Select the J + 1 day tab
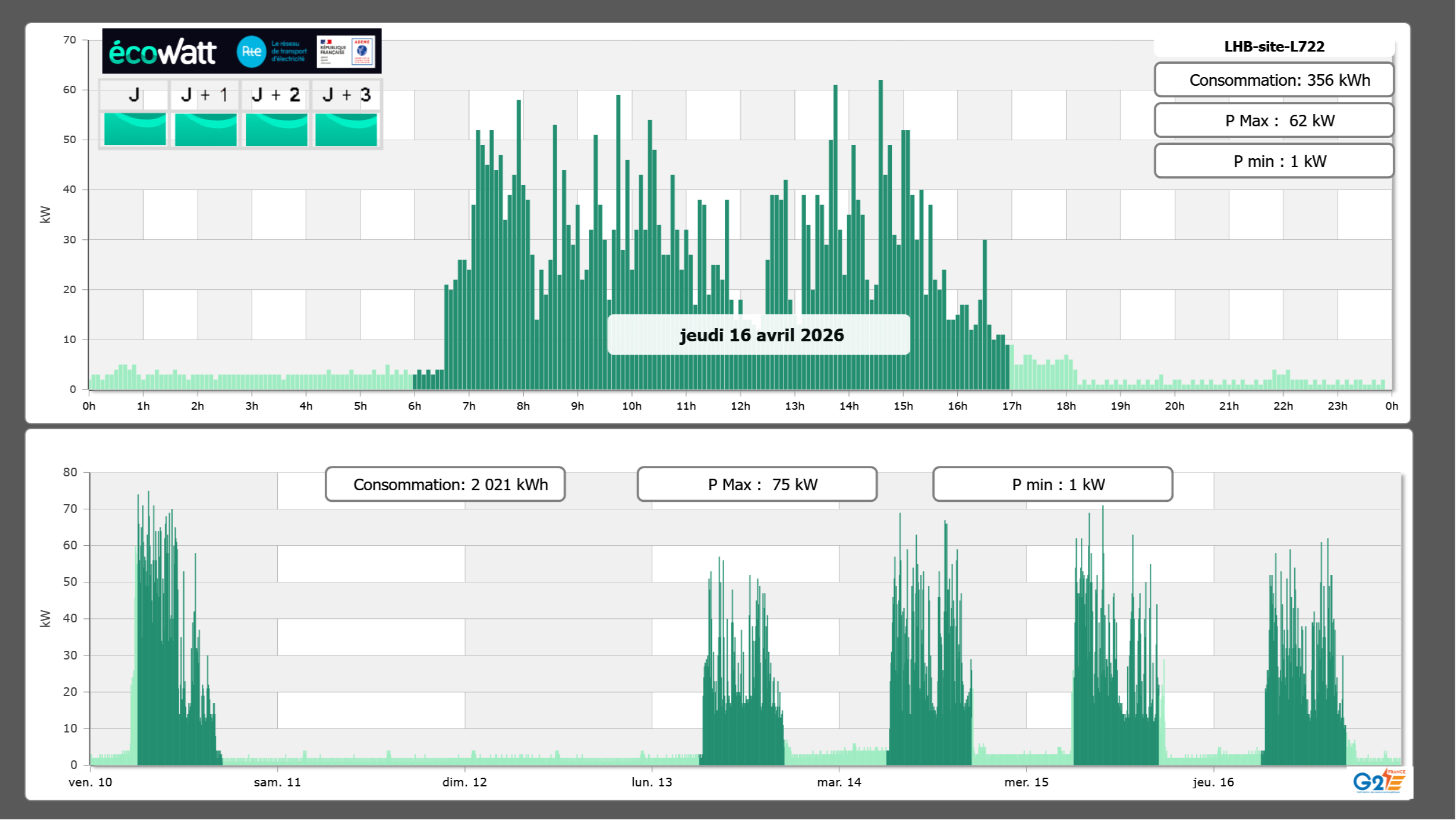This screenshot has width=1456, height=820. pyautogui.click(x=205, y=95)
